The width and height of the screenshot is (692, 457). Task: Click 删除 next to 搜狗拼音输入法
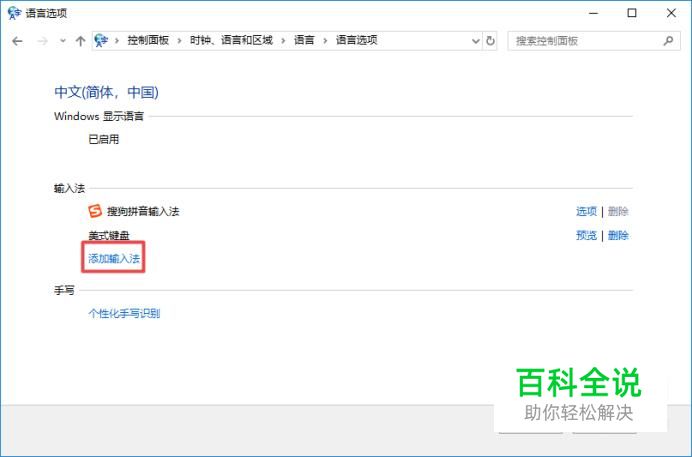click(618, 212)
